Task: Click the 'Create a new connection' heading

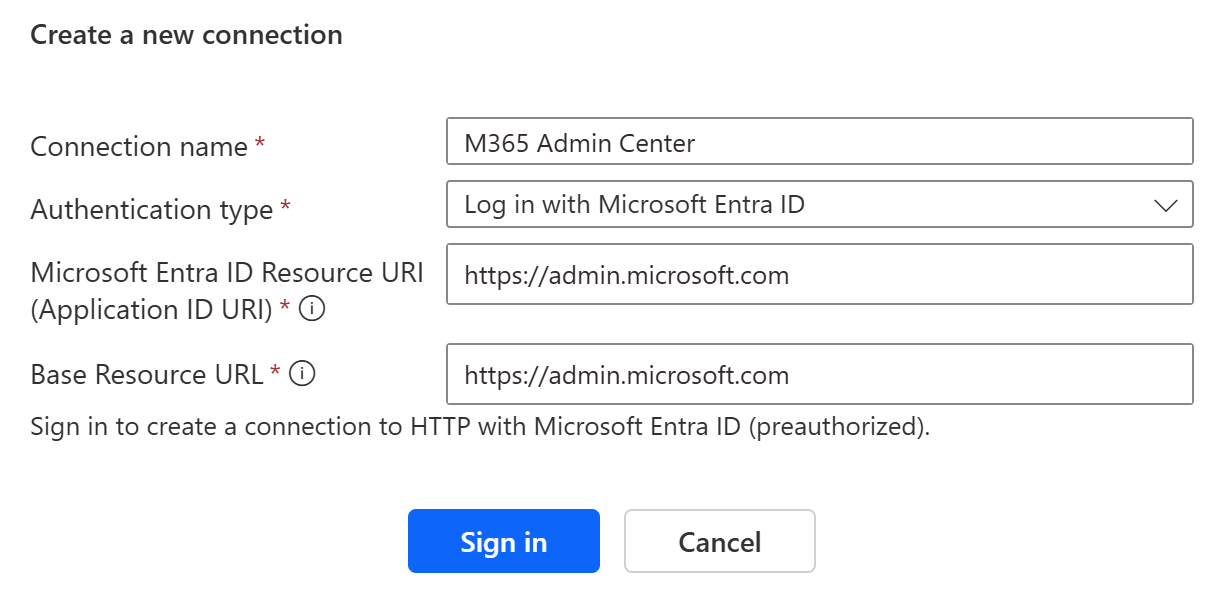Action: pyautogui.click(x=186, y=36)
